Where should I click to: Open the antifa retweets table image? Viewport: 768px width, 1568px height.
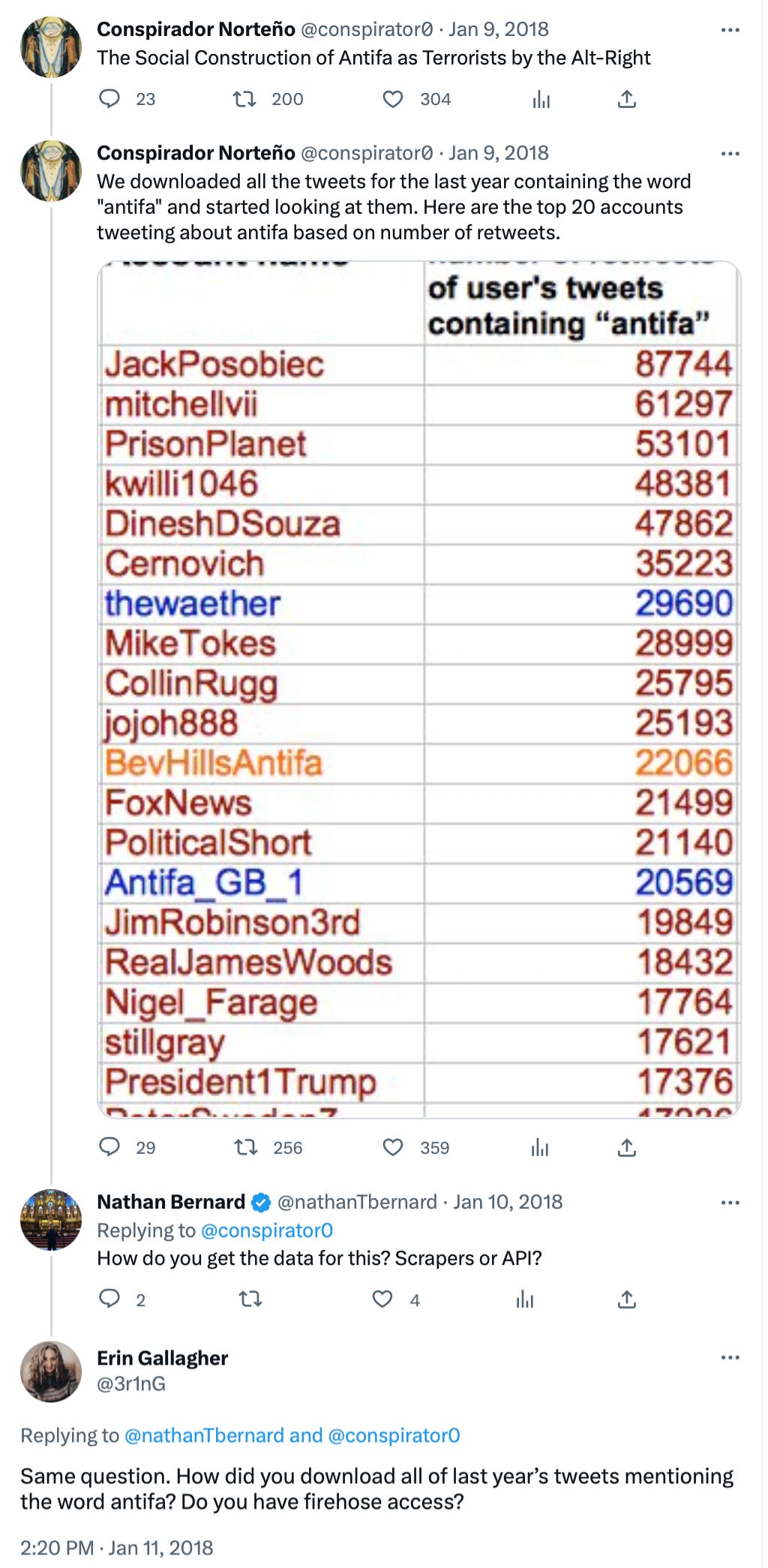(x=418, y=689)
